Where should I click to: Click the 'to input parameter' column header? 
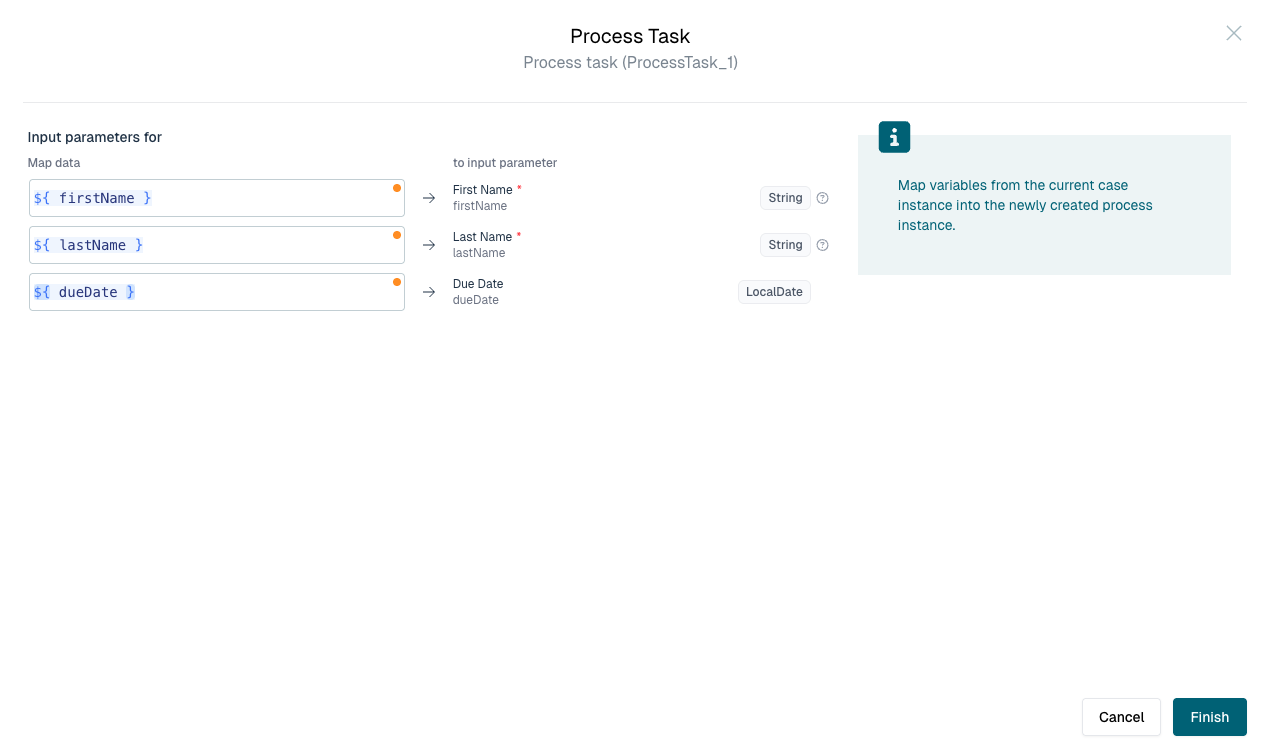pos(505,162)
